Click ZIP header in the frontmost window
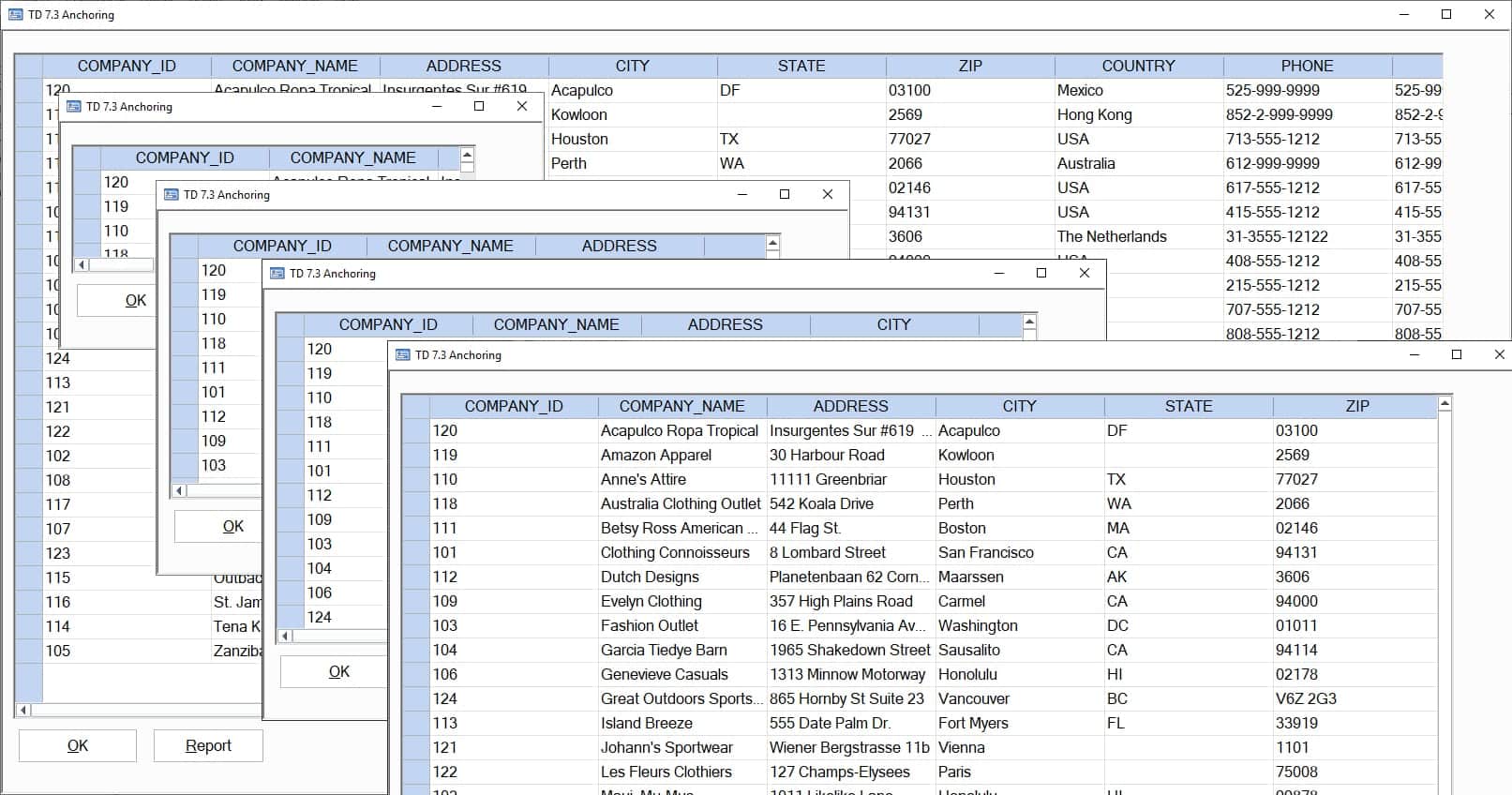This screenshot has width=1512, height=795. pos(1356,406)
